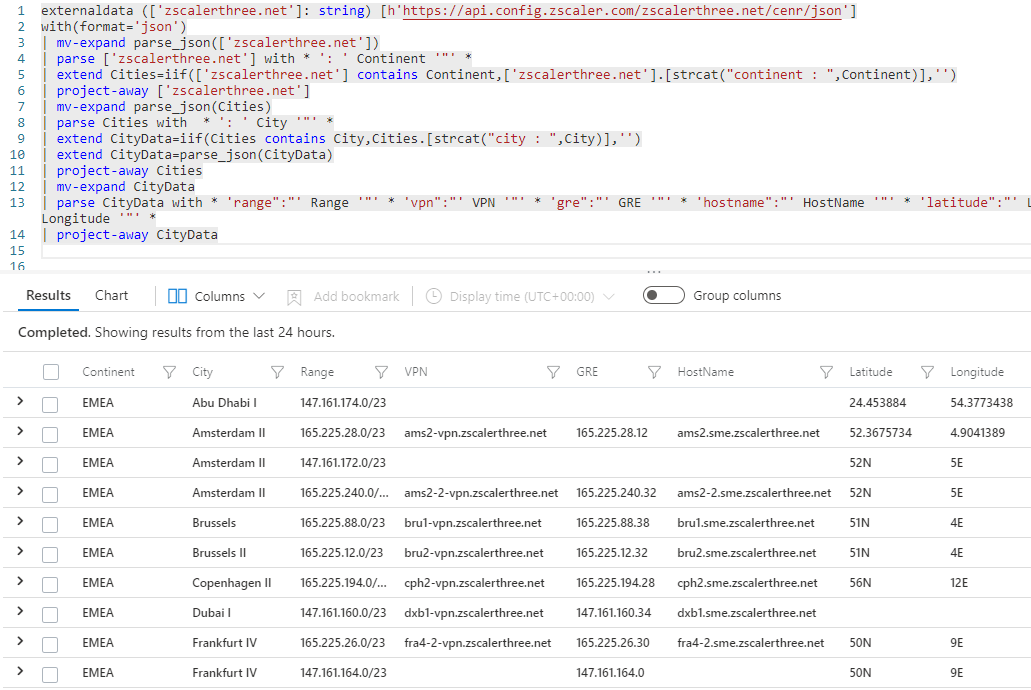The width and height of the screenshot is (1031, 690).
Task: Sort by the HostName column header
Action: click(x=706, y=372)
